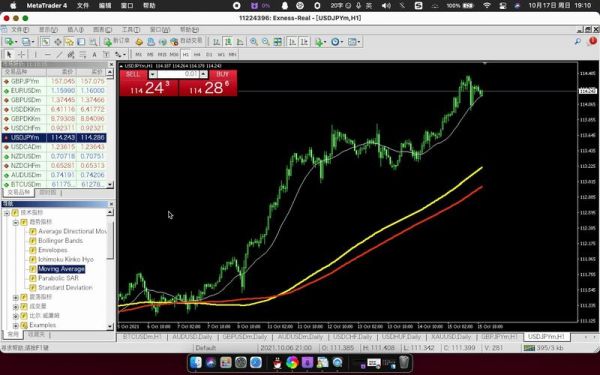
Task: Select the Fibonacci retracement tool
Action: point(83,54)
